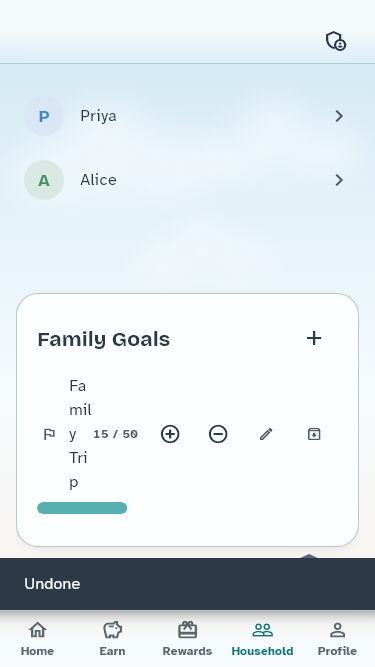Add a new family goal with plus
Screen dimensions: 375x667
click(x=314, y=339)
